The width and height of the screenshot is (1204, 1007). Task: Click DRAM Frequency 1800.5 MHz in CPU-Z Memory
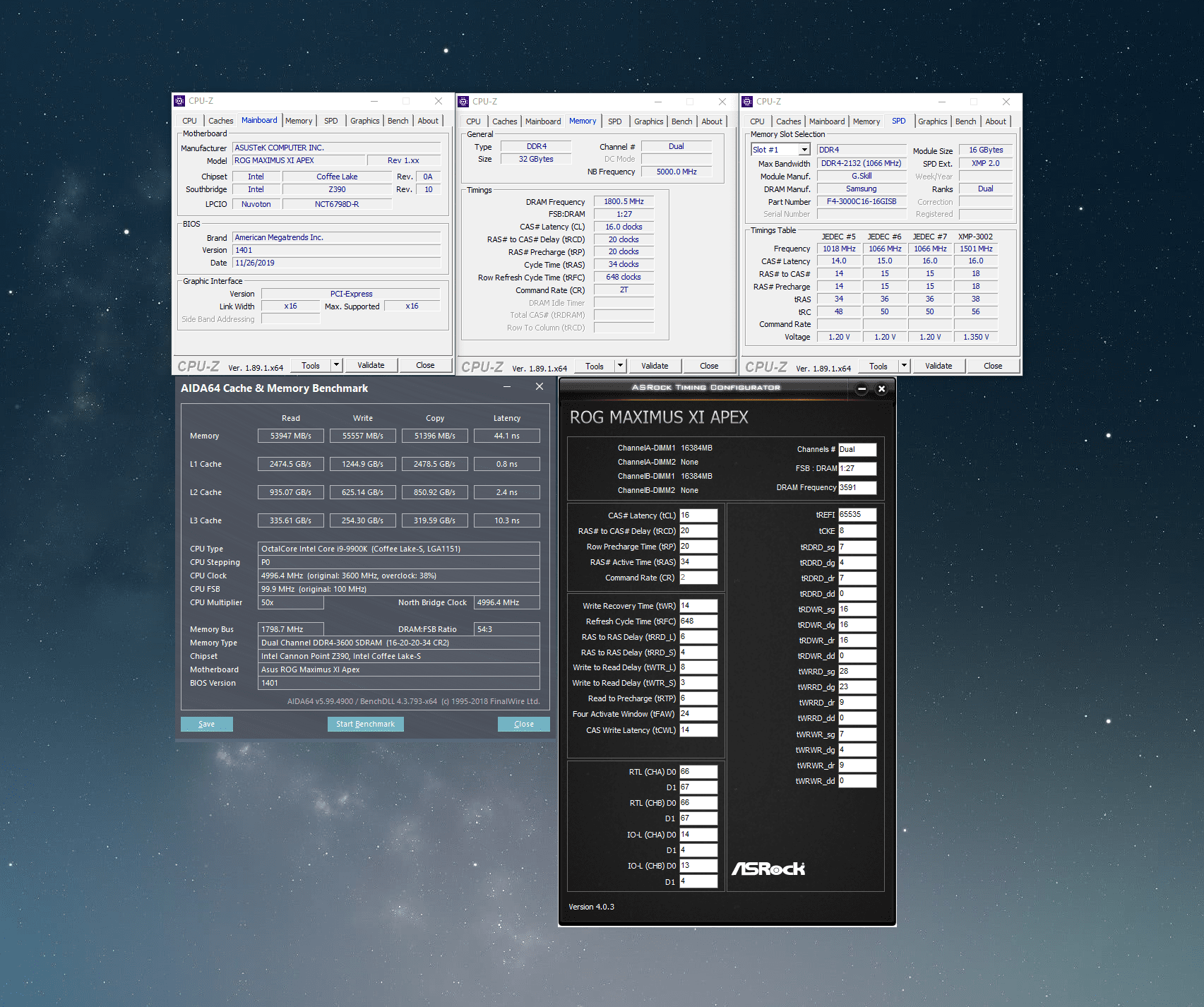(624, 202)
